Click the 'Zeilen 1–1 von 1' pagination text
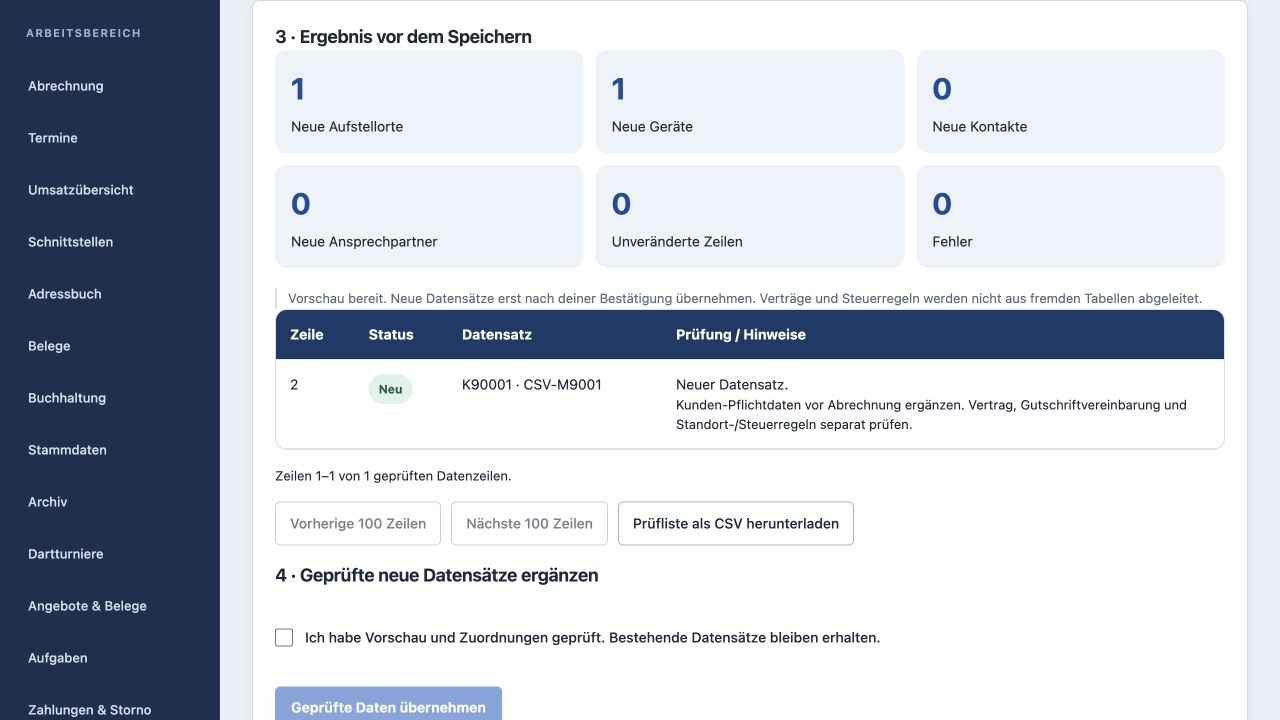The image size is (1280, 720). tap(393, 476)
